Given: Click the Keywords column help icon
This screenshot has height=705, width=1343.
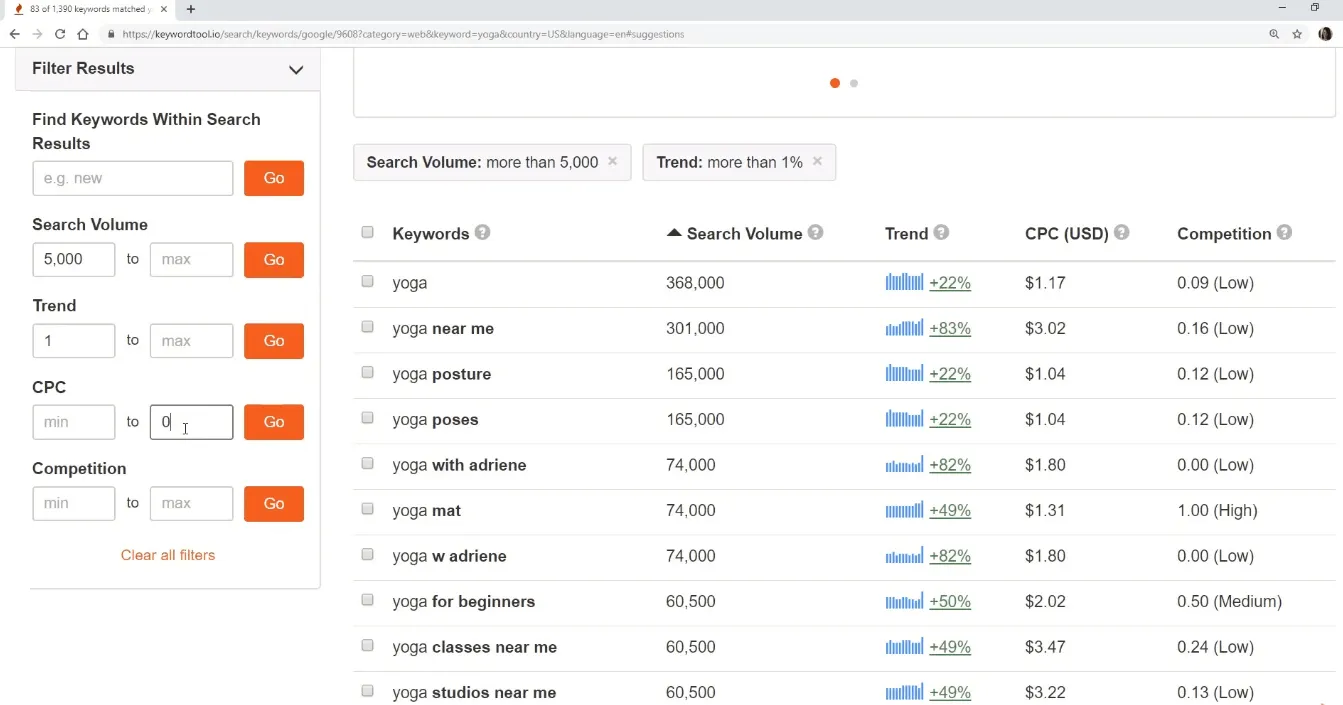Looking at the screenshot, I should tap(482, 233).
